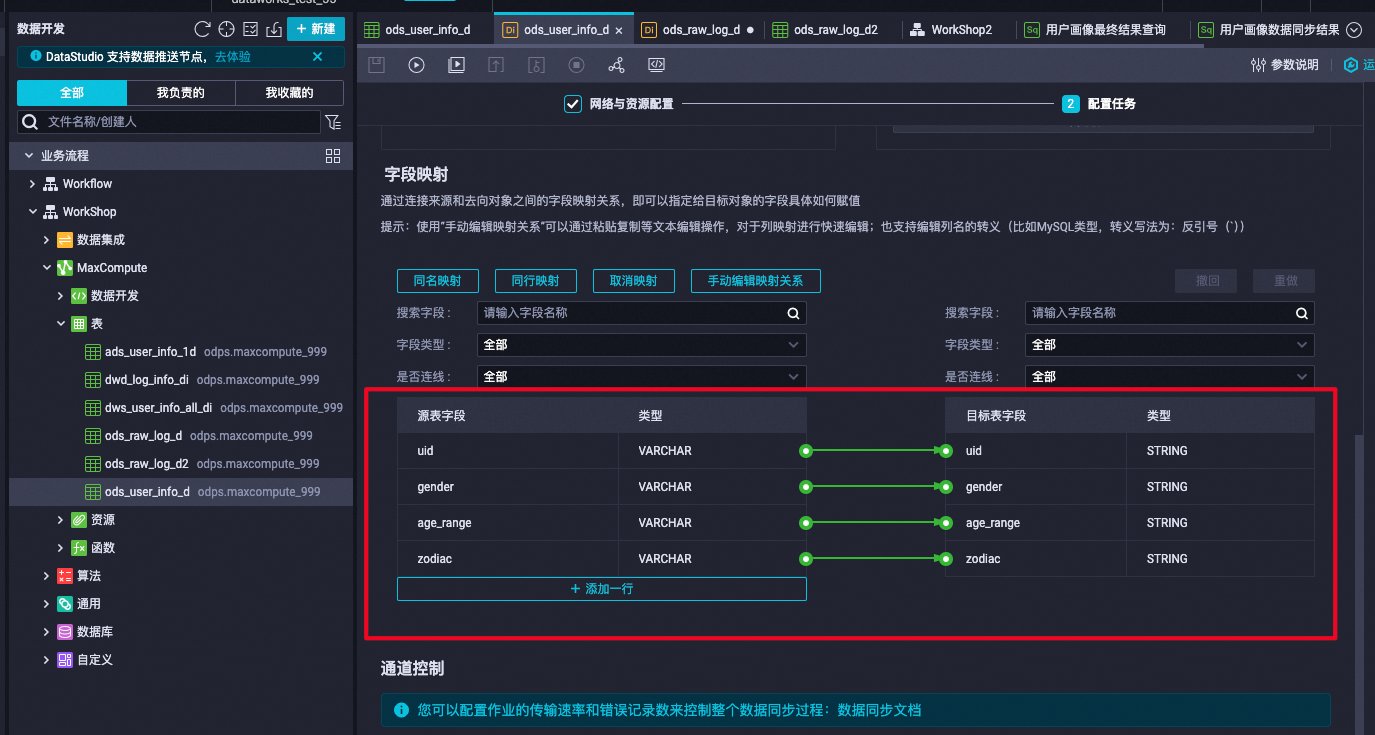1375x735 pixels.
Task: Collapse the WorkShop tree node
Action: click(32, 212)
